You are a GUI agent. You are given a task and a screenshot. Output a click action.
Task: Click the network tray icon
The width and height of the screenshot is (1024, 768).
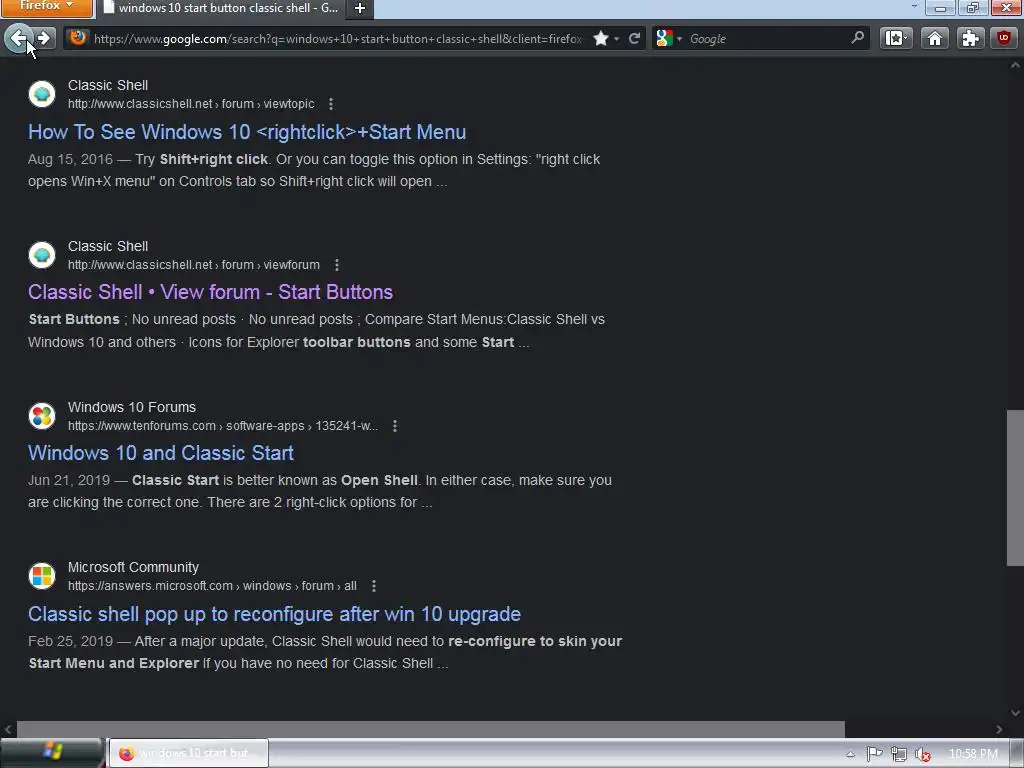[x=899, y=754]
